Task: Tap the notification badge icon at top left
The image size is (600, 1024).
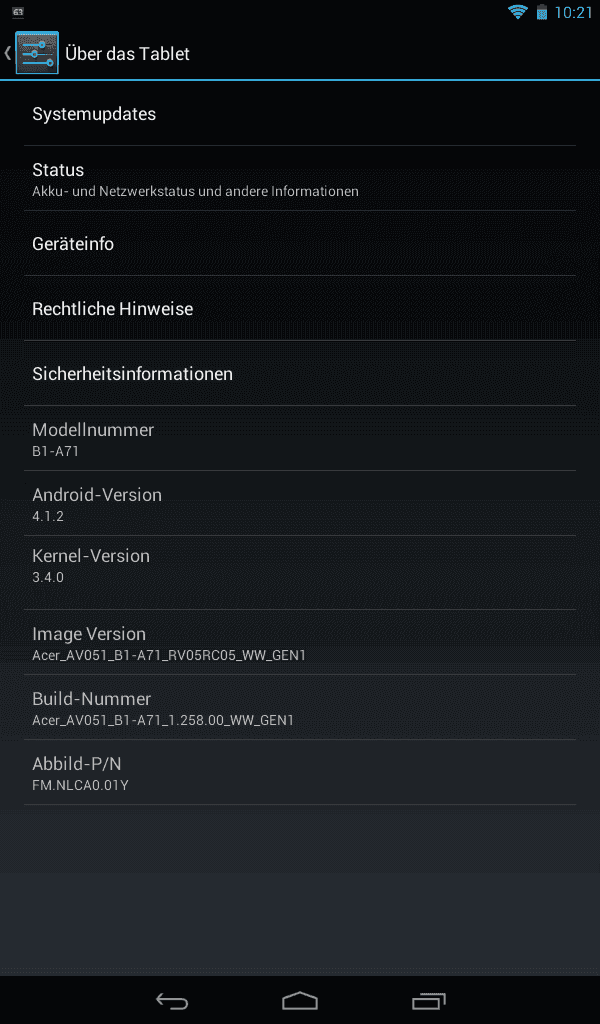Action: tap(18, 12)
